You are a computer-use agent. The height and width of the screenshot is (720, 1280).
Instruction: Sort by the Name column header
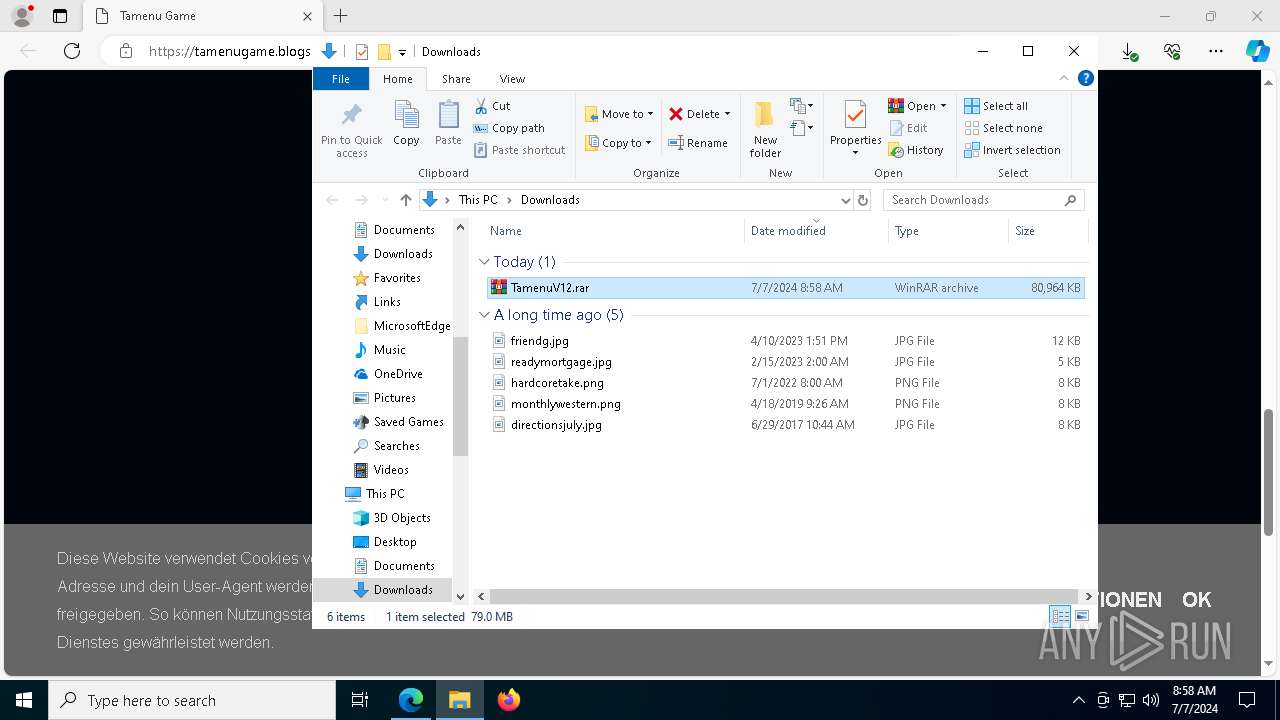point(613,231)
